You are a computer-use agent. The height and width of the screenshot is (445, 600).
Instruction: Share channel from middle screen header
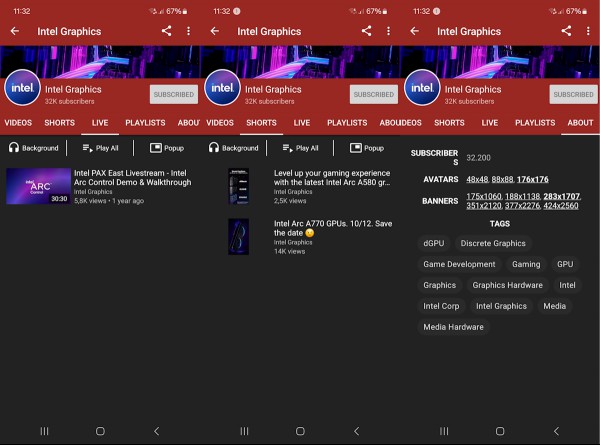pyautogui.click(x=367, y=31)
